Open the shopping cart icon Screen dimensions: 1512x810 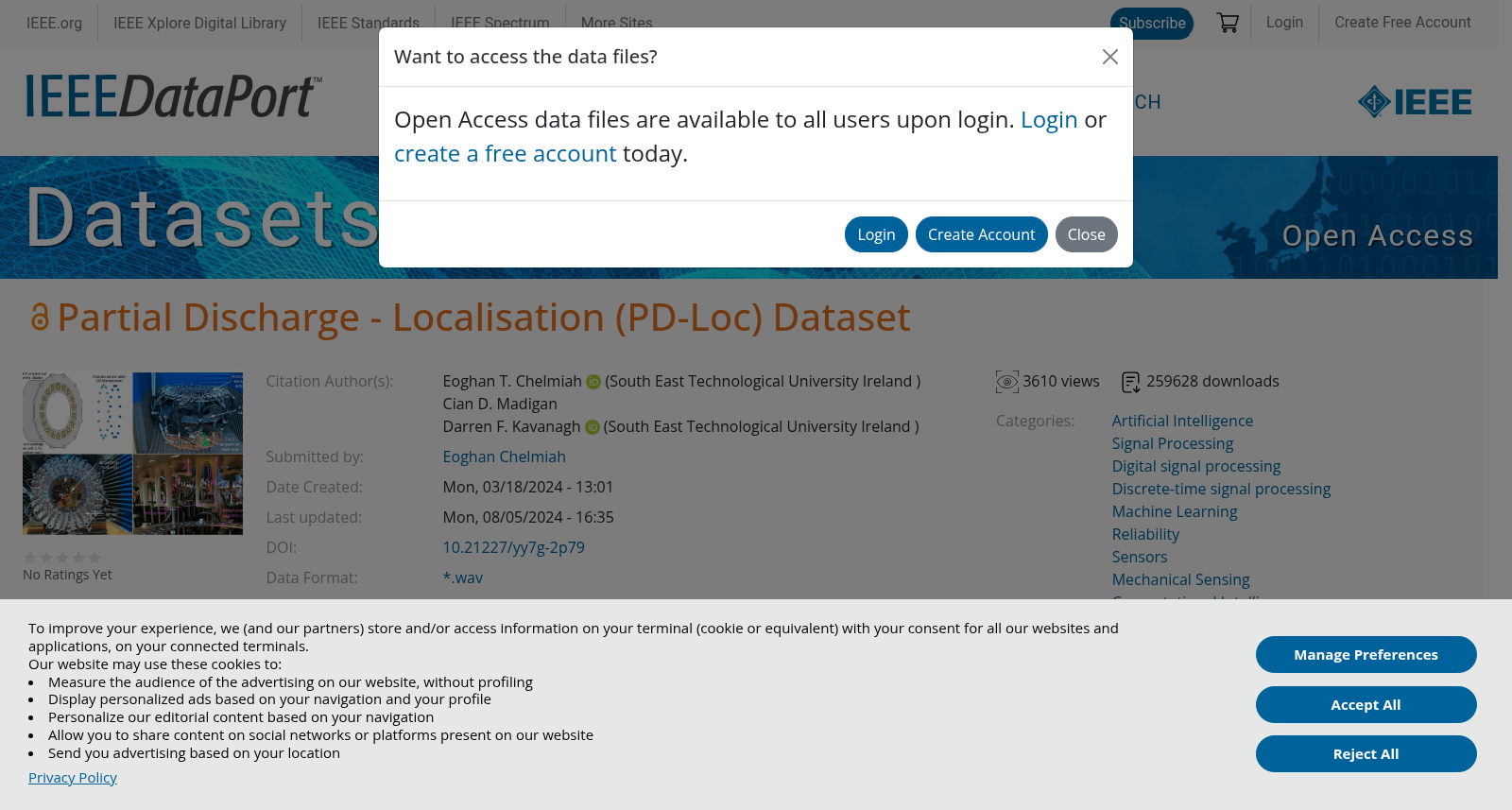[x=1228, y=23]
